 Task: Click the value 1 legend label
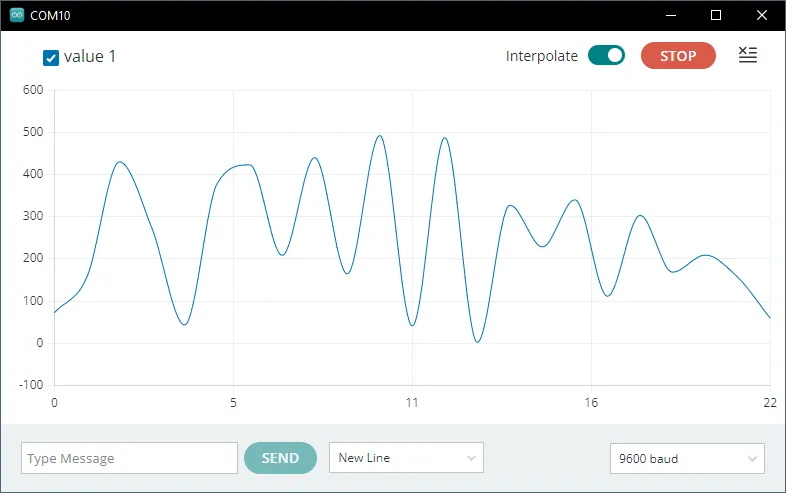[x=90, y=57]
